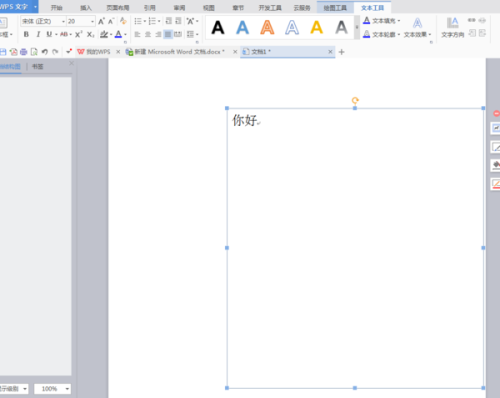Select justified alignment
The height and width of the screenshot is (398, 500).
click(x=168, y=34)
